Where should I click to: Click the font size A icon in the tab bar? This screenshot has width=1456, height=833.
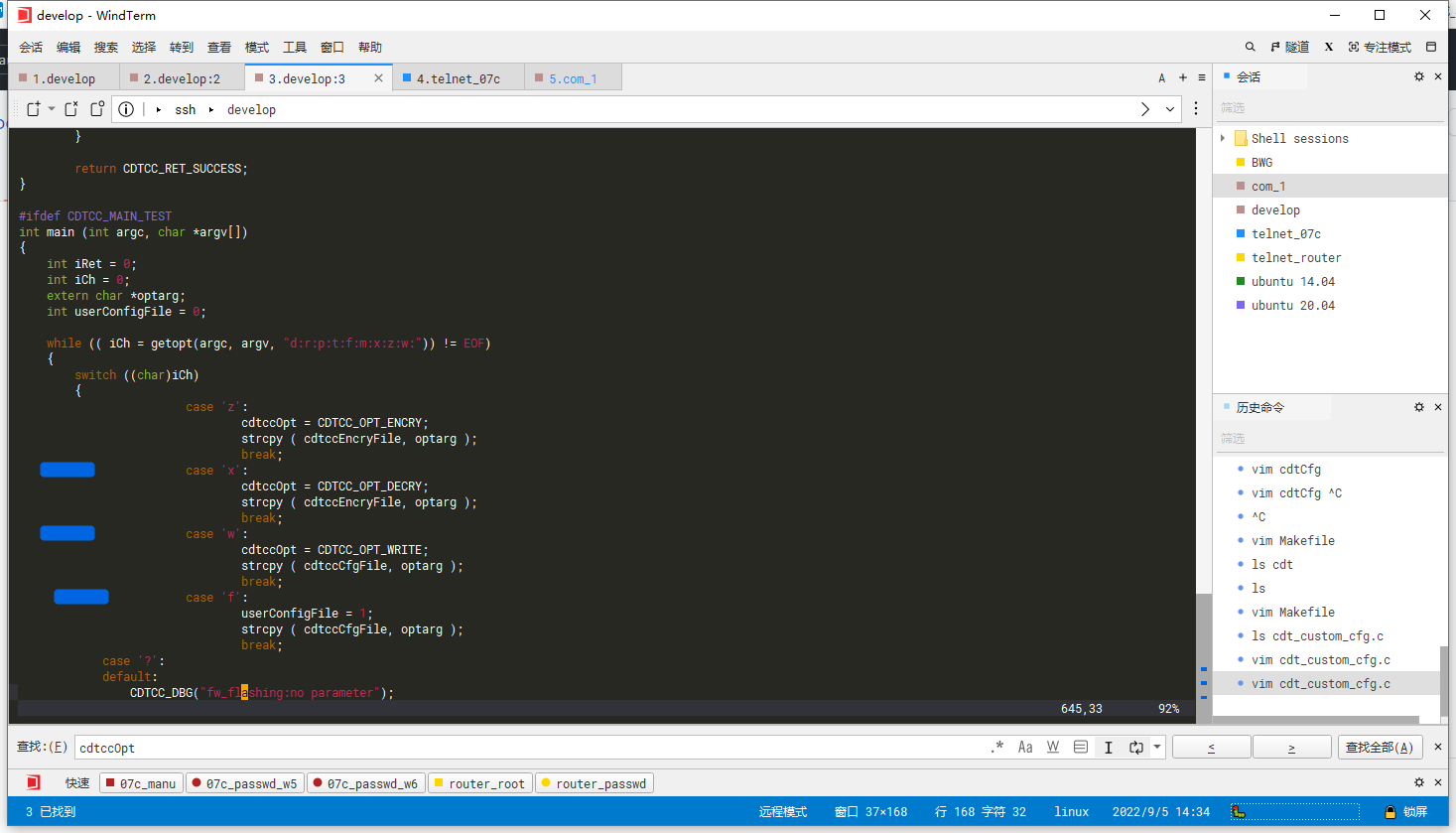(1162, 77)
